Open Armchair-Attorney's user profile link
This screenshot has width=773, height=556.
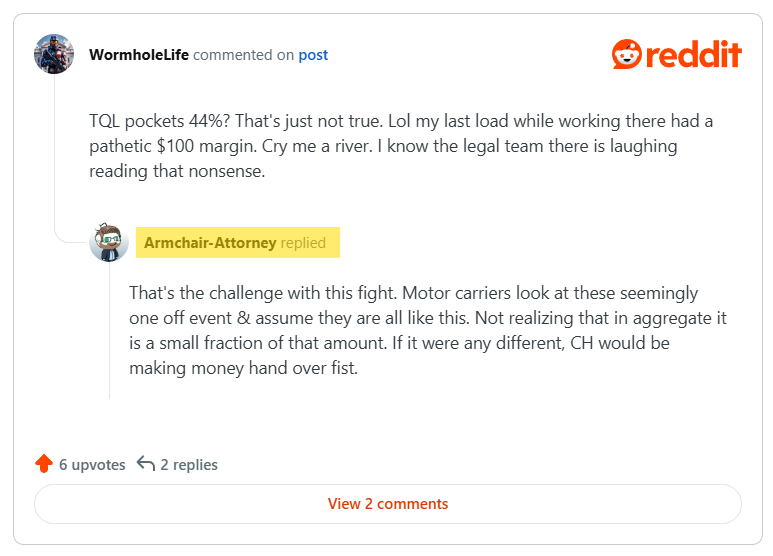(x=210, y=243)
